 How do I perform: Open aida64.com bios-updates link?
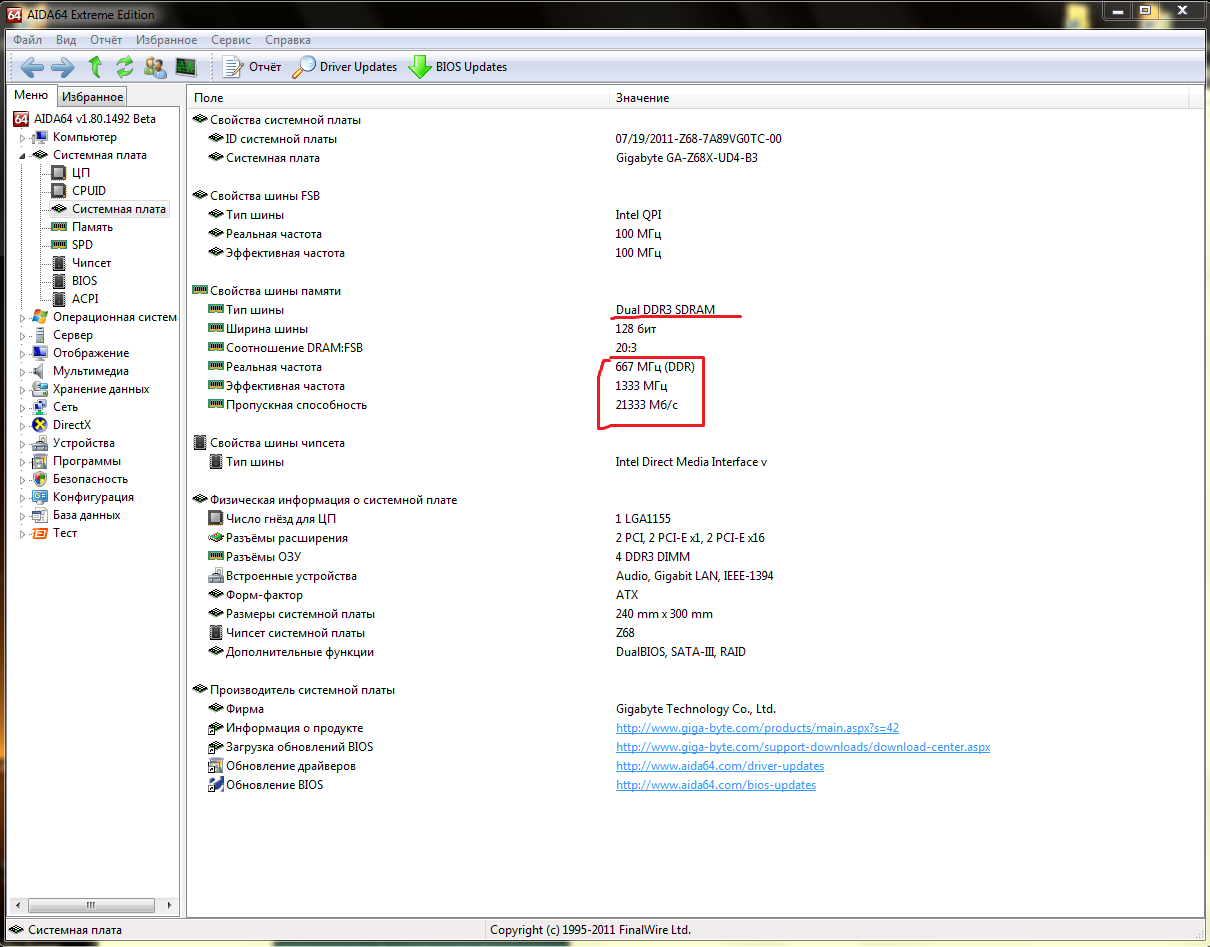click(x=716, y=785)
